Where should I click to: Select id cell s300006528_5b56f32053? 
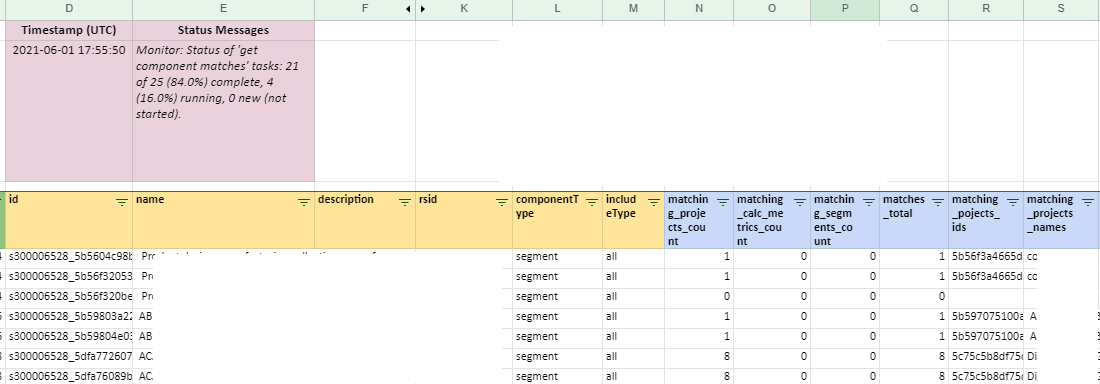pyautogui.click(x=69, y=277)
